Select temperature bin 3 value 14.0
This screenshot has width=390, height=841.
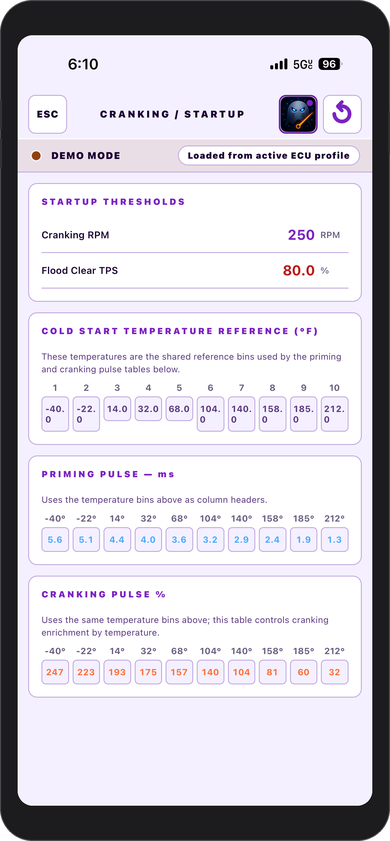pos(117,409)
